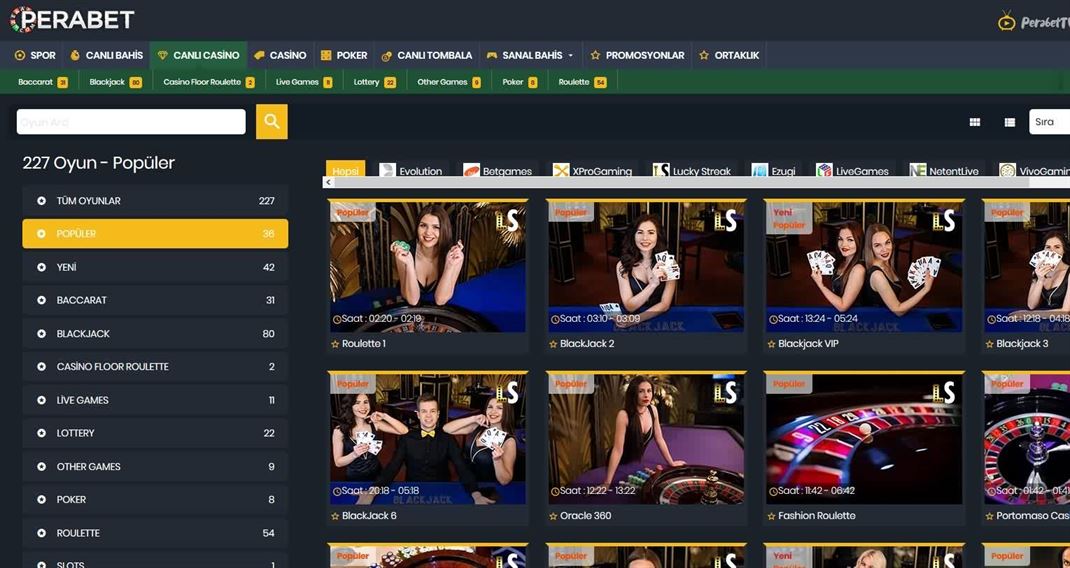Filter by Other Games in green bar
The width and height of the screenshot is (1070, 568).
448,82
